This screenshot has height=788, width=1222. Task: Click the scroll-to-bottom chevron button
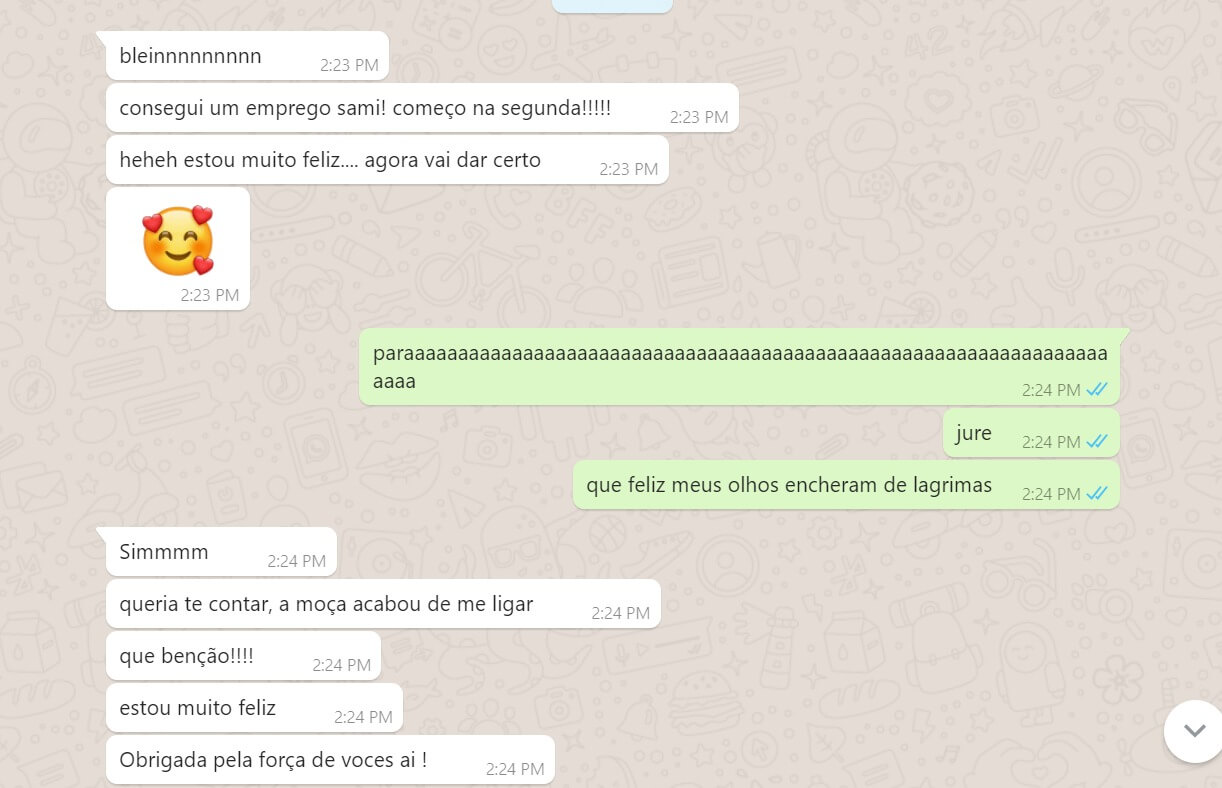point(1195,731)
